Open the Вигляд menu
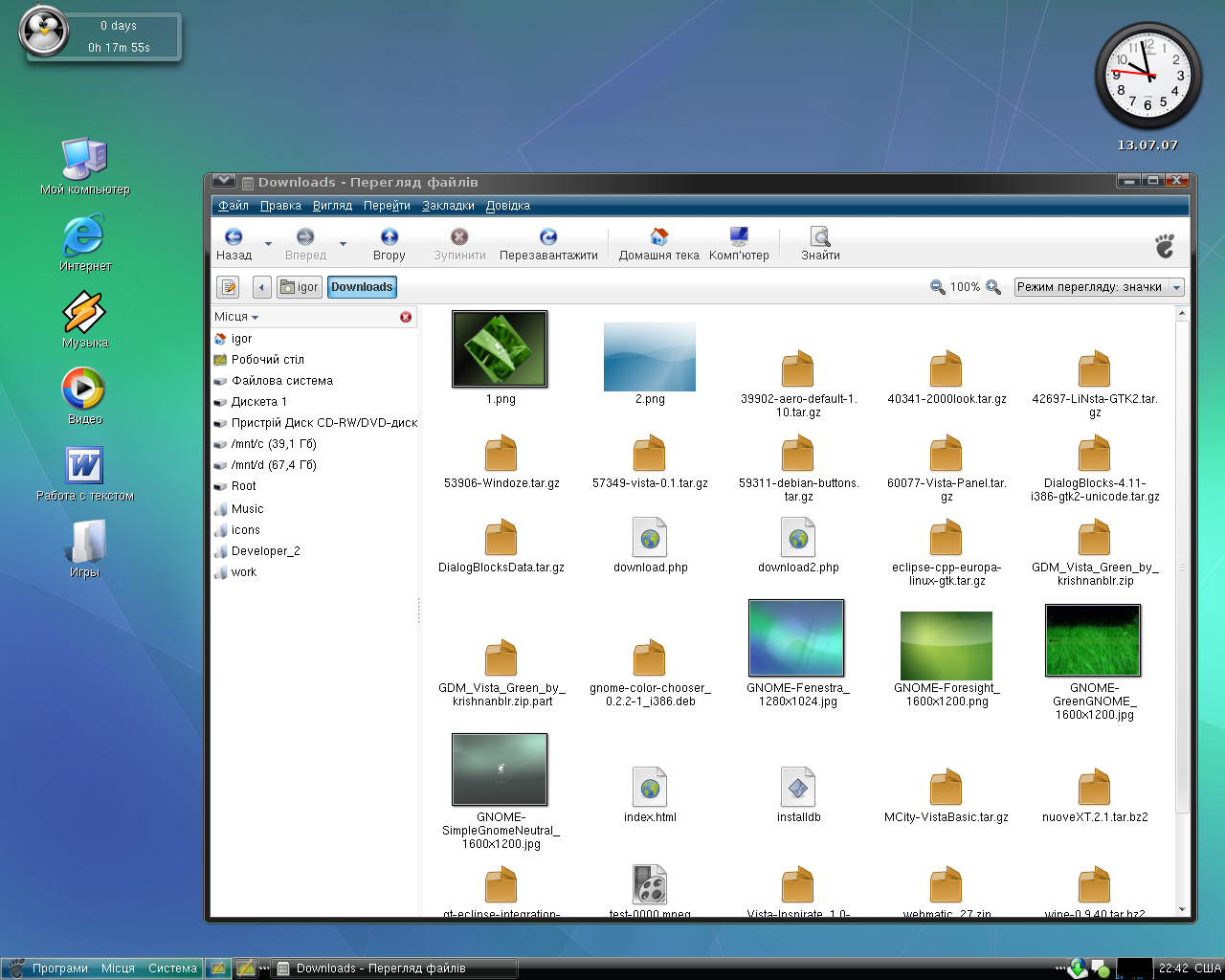The width and height of the screenshot is (1225, 980). (332, 206)
